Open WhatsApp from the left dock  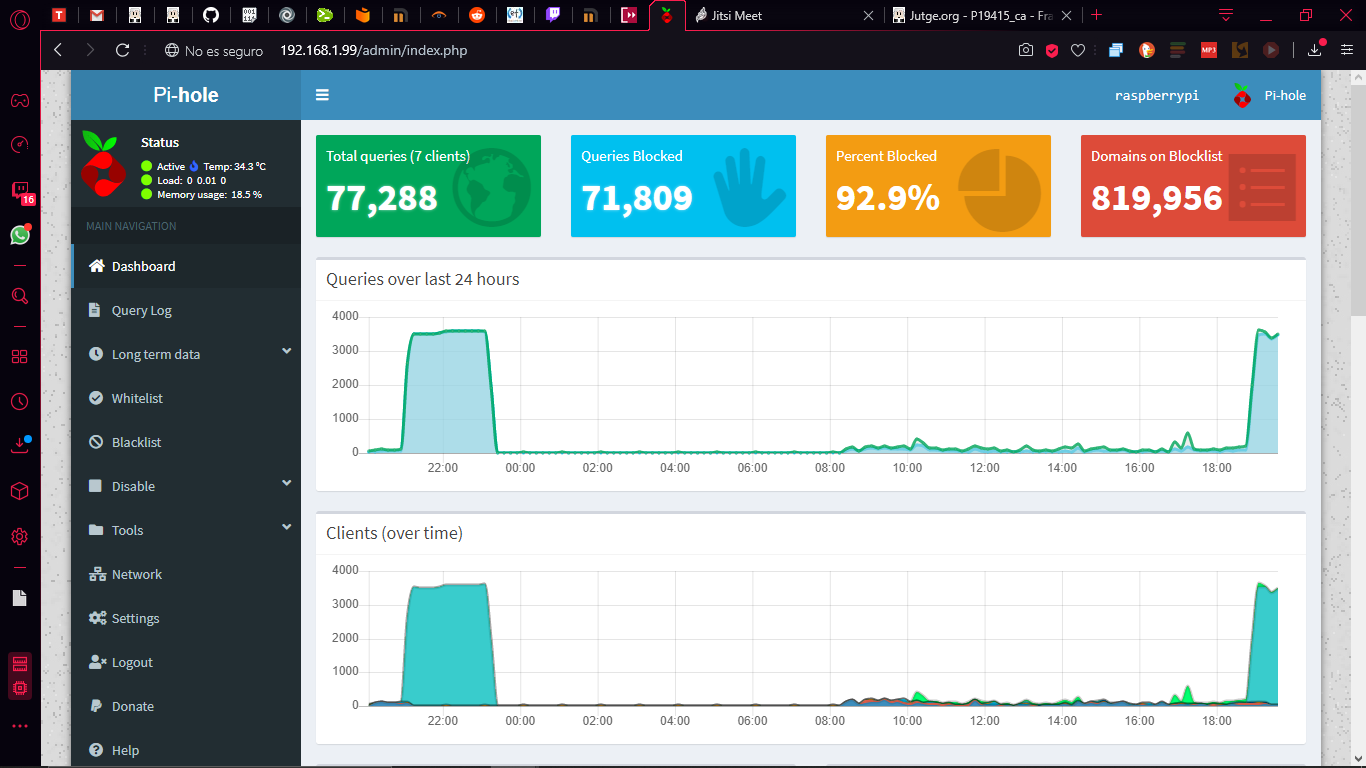[x=19, y=235]
